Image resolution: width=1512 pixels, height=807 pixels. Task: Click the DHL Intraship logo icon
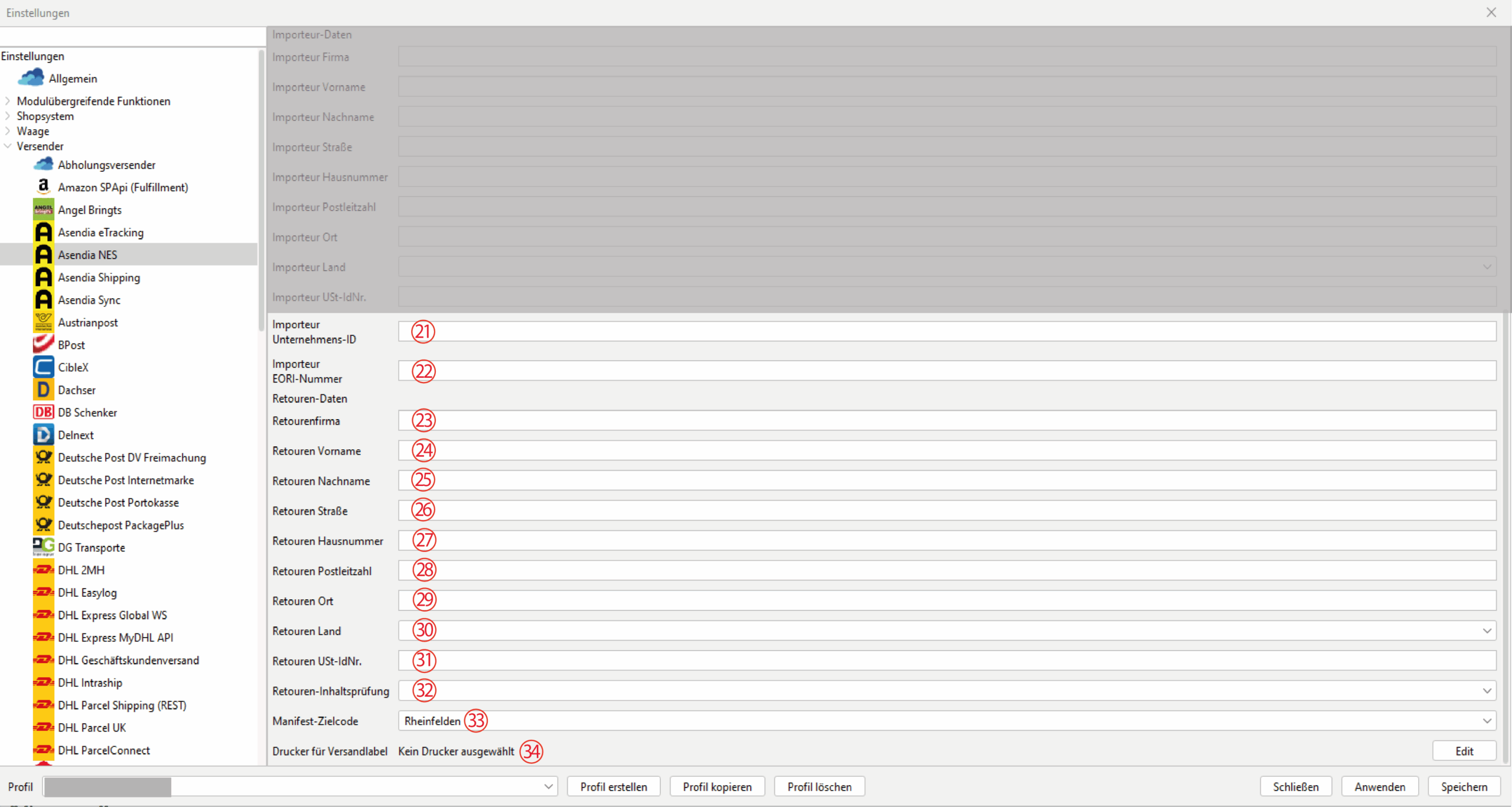pos(43,682)
